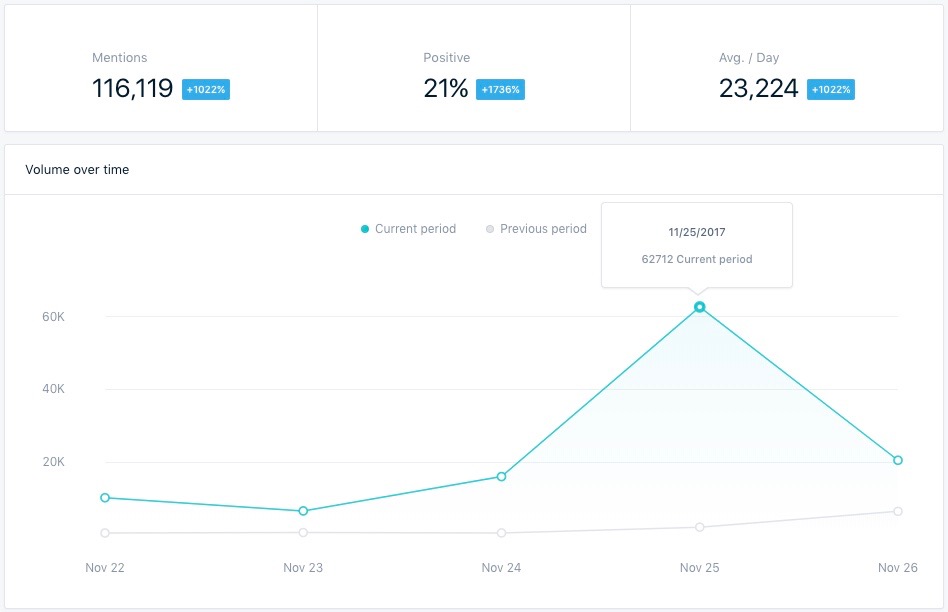
Task: Select the previous period gray point for Nov 26
Action: (898, 512)
